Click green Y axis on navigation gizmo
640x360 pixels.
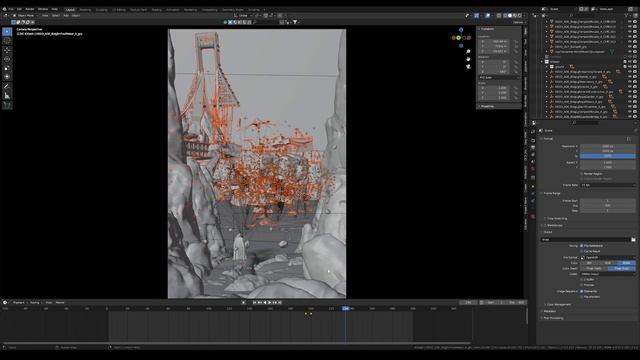coord(458,38)
